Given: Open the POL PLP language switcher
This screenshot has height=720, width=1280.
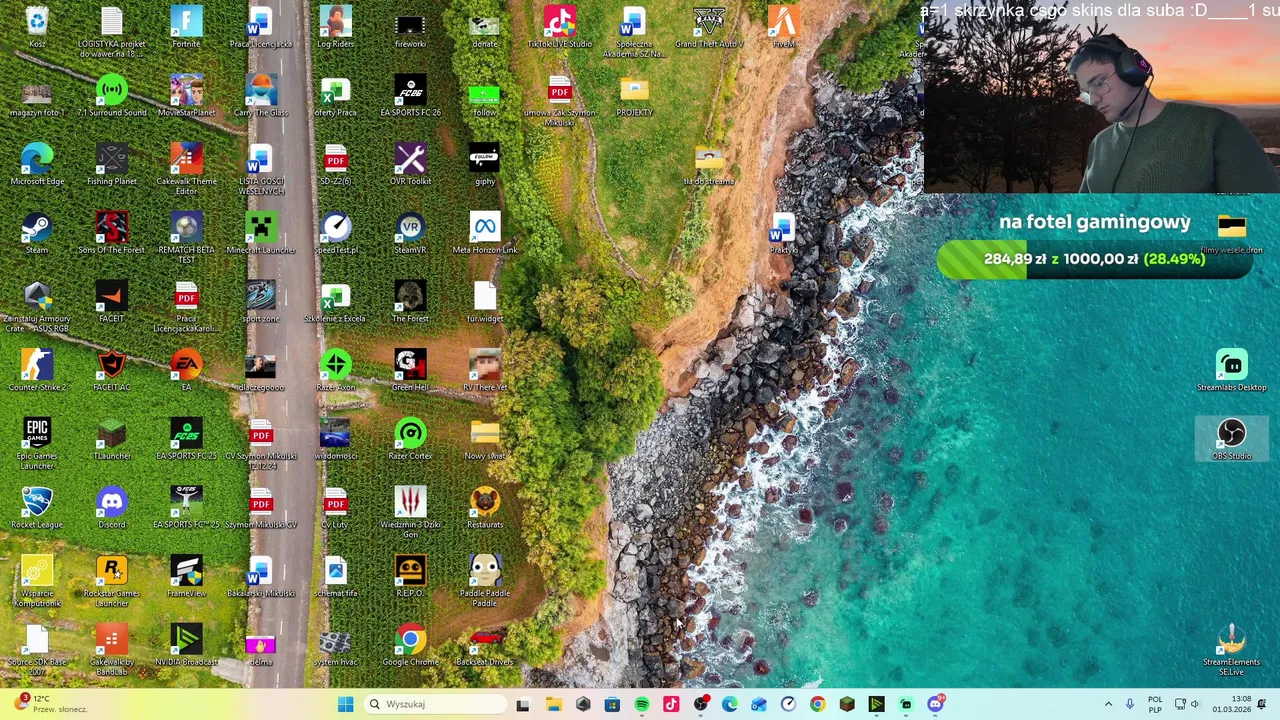Looking at the screenshot, I should [x=1155, y=704].
